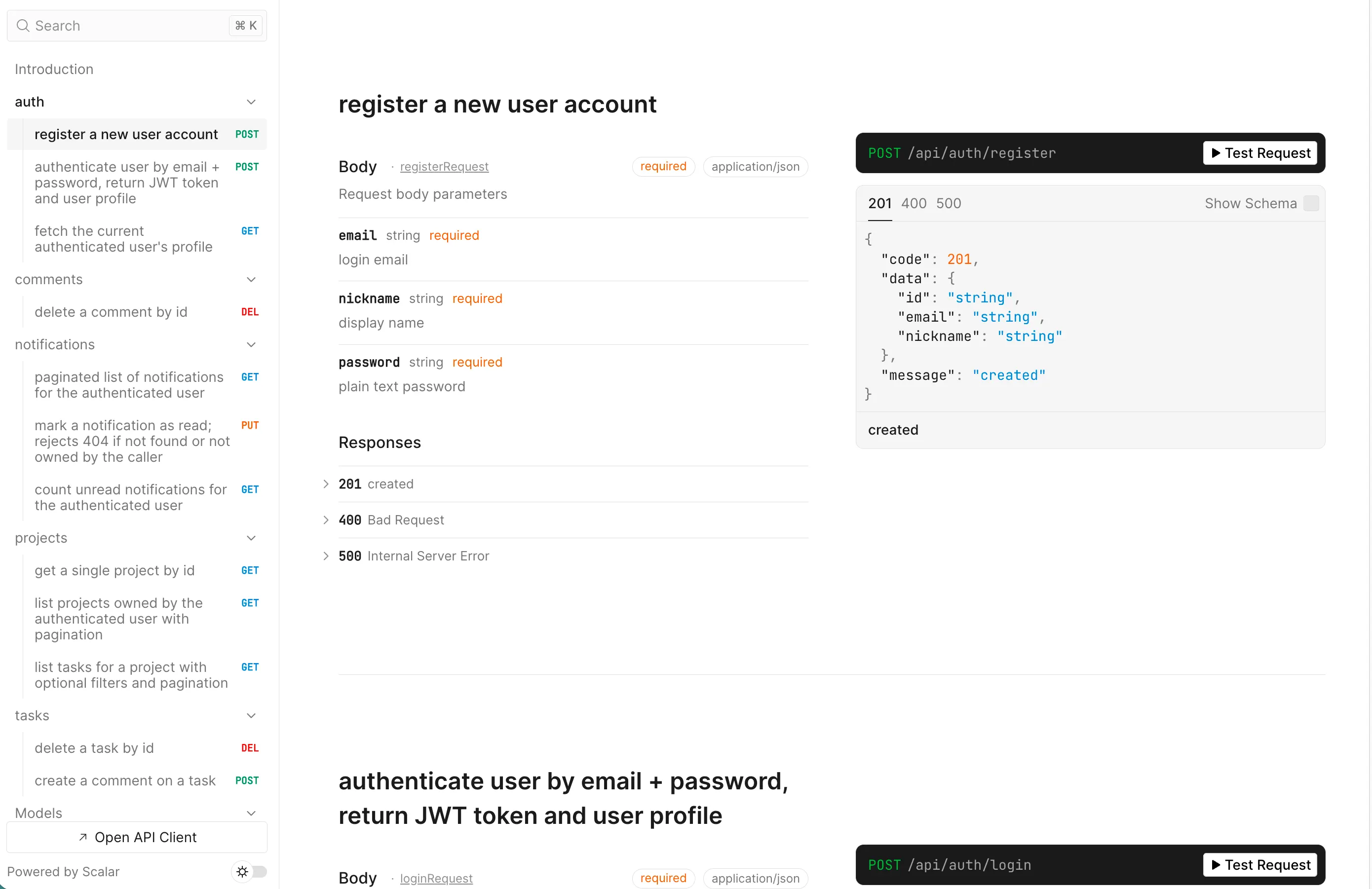The image size is (1372, 889).
Task: Click the /api/auth/login endpoint path
Action: (969, 865)
